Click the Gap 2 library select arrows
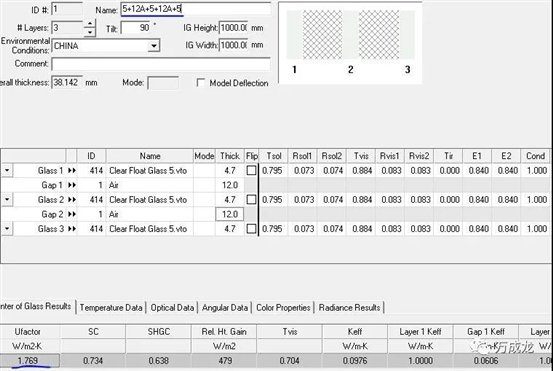This screenshot has width=553, height=371. point(72,214)
